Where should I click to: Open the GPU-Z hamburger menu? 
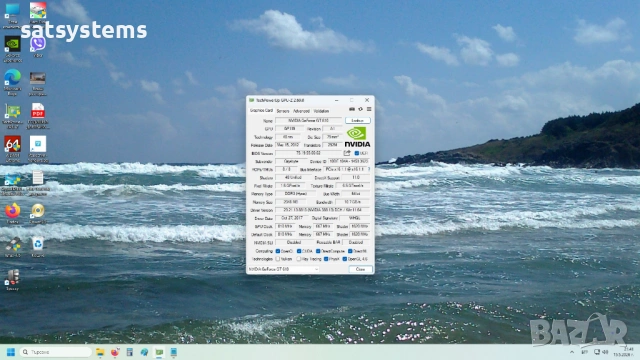[369, 109]
